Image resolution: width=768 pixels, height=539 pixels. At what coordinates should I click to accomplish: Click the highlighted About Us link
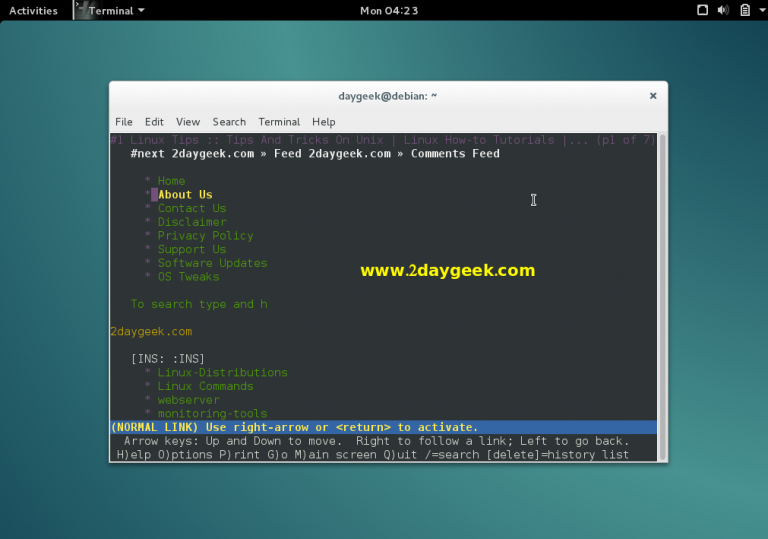coord(185,195)
